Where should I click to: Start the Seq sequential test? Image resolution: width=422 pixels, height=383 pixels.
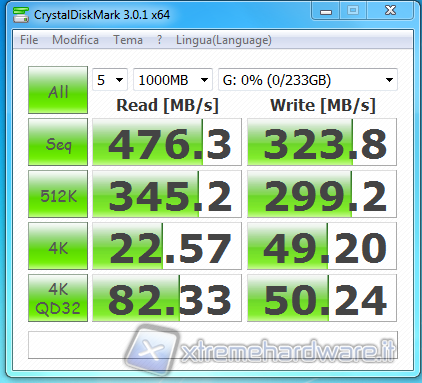[58, 142]
